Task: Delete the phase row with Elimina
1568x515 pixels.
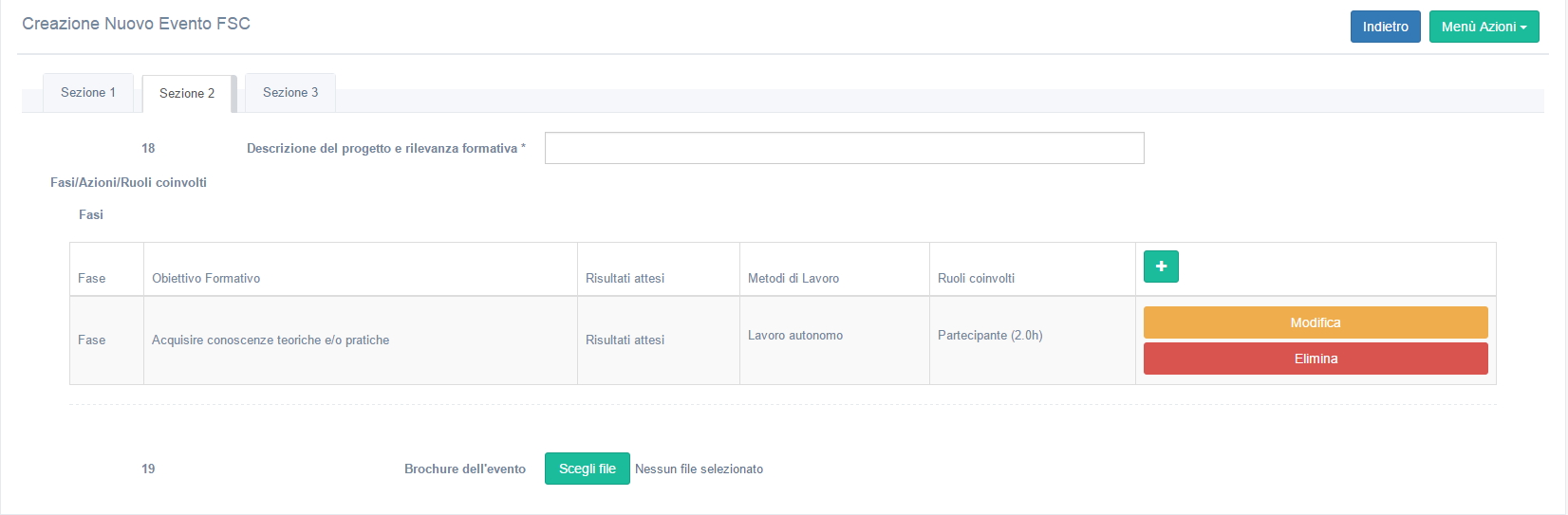Action: (1316, 359)
